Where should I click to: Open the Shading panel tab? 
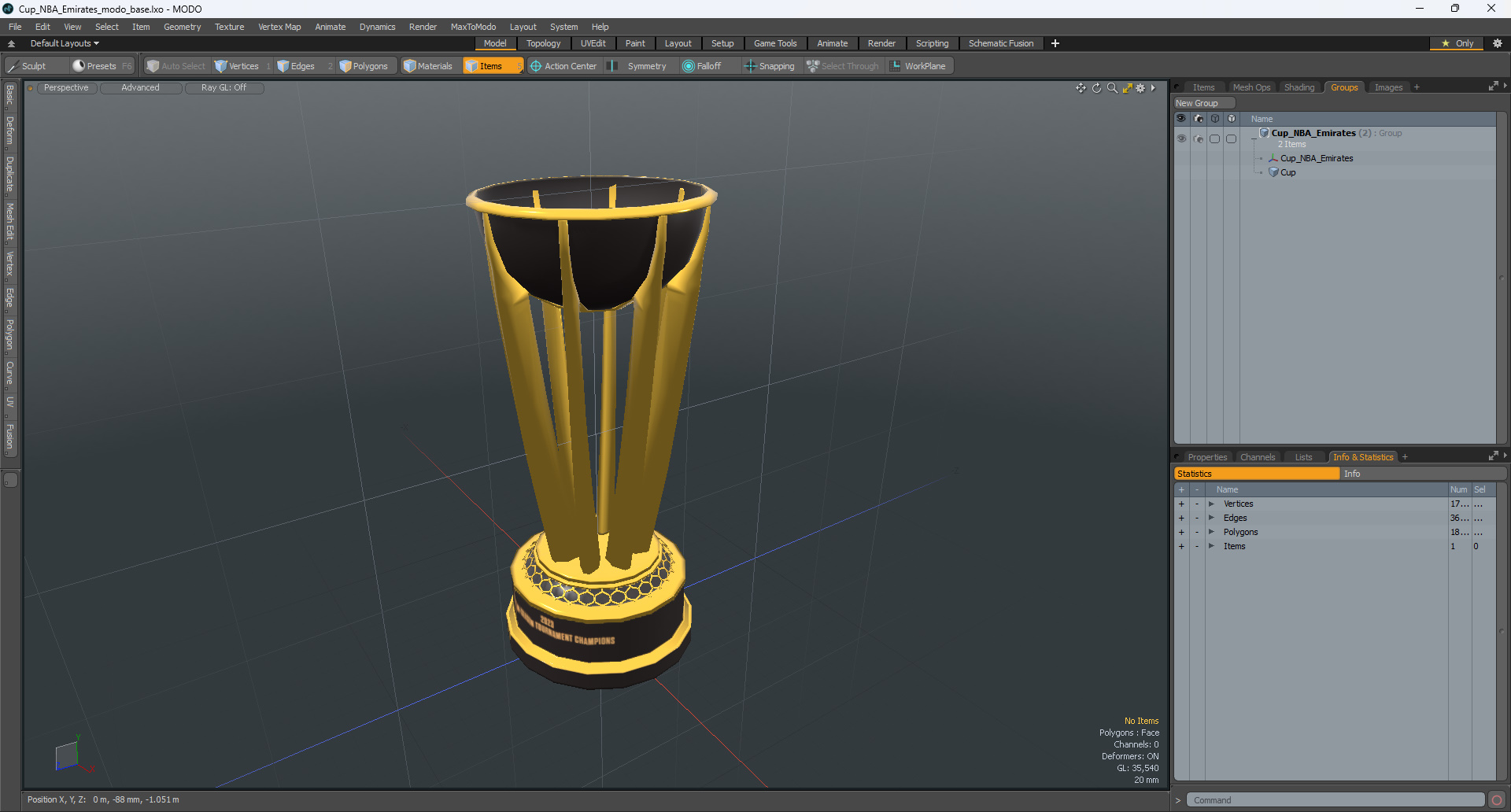click(x=1299, y=87)
